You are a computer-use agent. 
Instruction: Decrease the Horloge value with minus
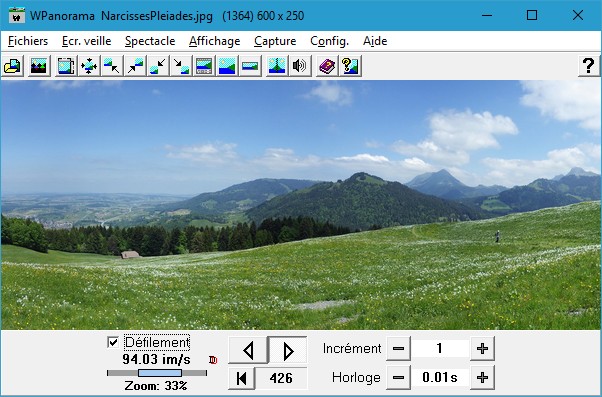[x=399, y=377]
